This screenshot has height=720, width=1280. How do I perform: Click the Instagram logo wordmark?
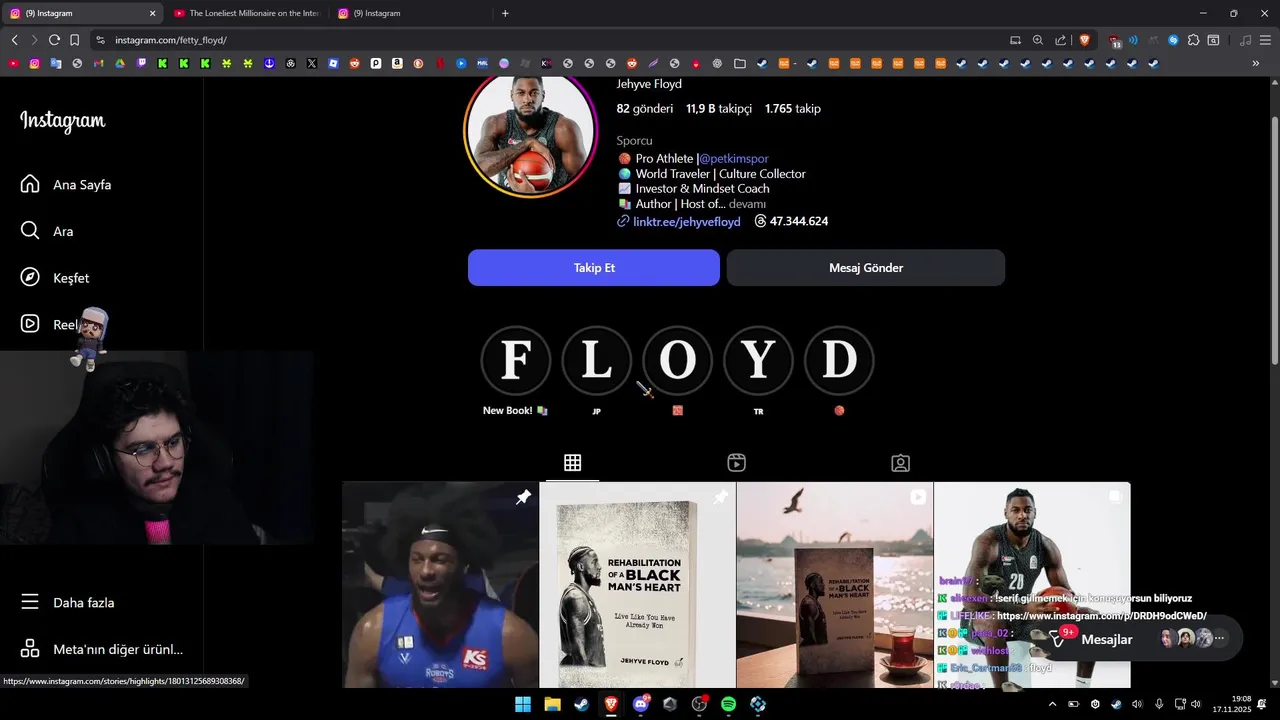[62, 121]
